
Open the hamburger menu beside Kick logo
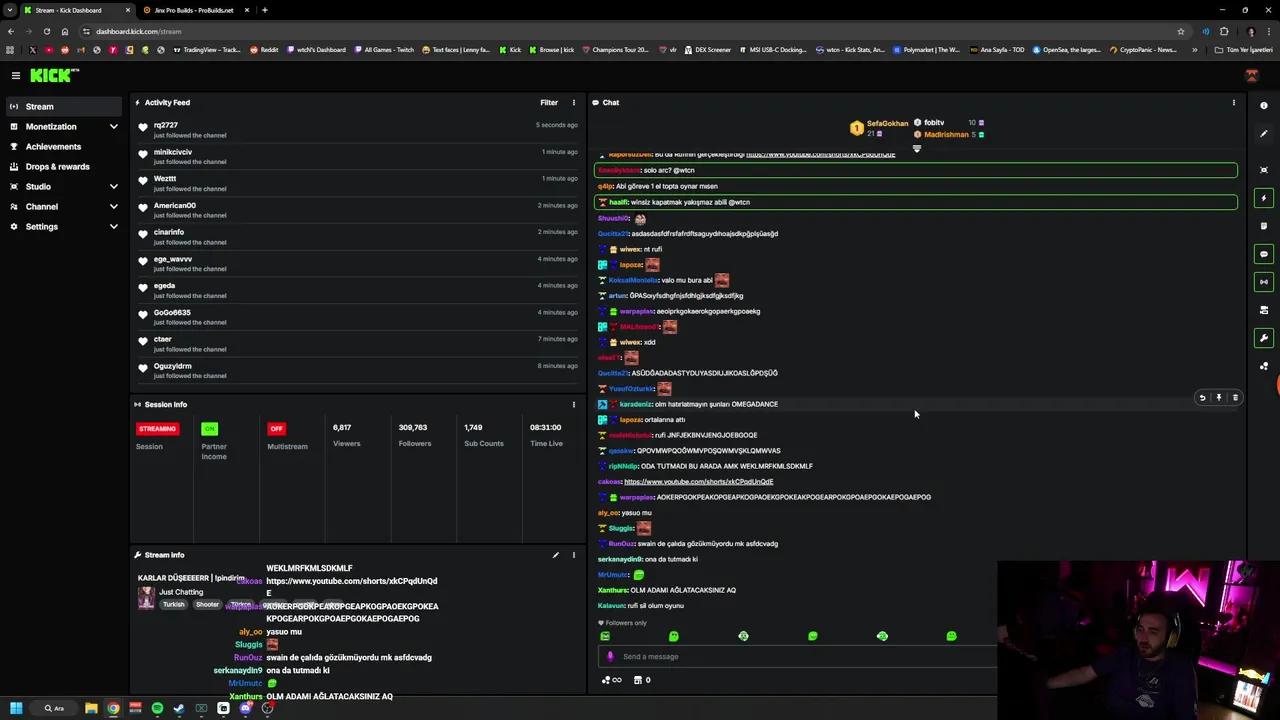click(16, 75)
